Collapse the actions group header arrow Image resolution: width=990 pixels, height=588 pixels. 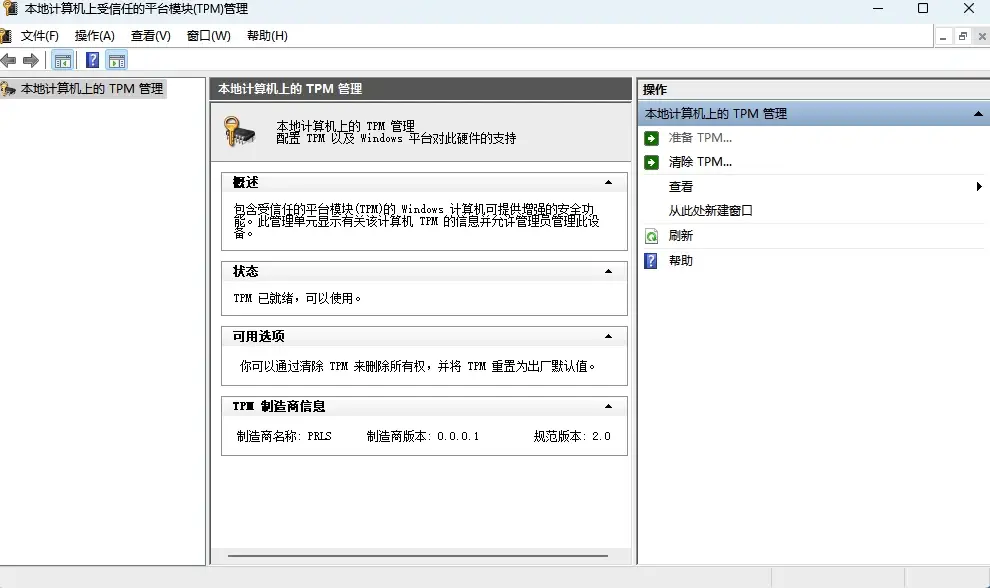(x=978, y=114)
